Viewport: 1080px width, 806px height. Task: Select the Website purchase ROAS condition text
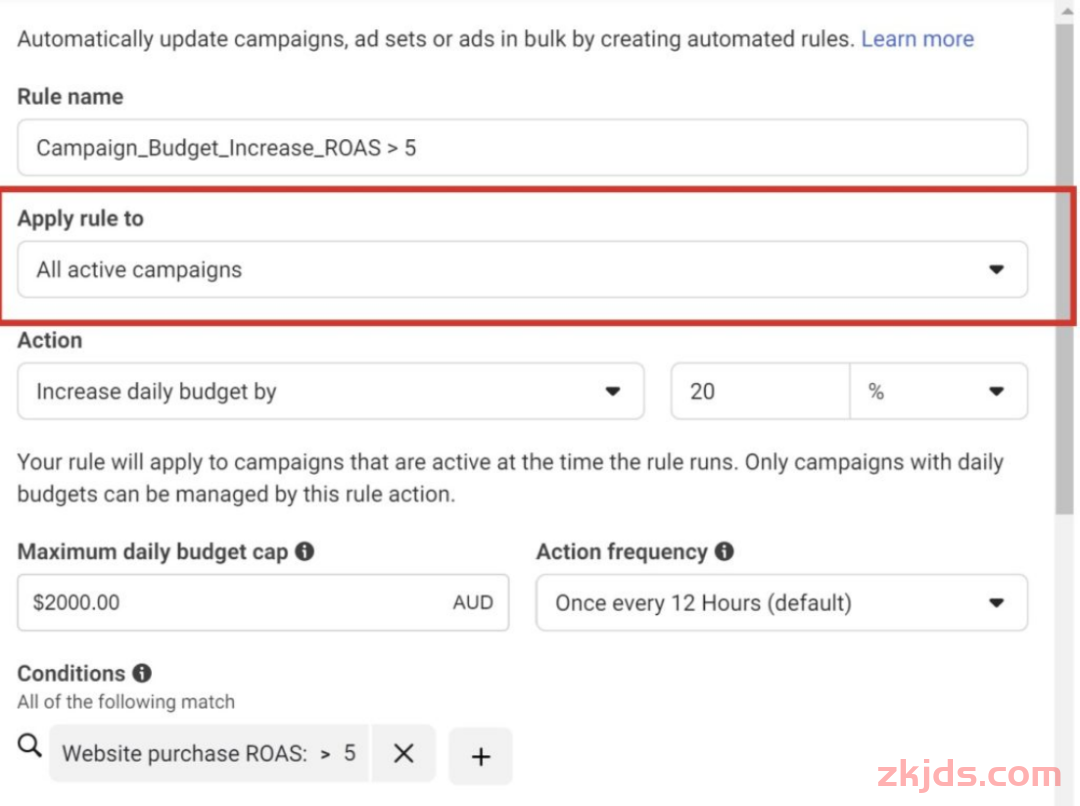(x=185, y=754)
